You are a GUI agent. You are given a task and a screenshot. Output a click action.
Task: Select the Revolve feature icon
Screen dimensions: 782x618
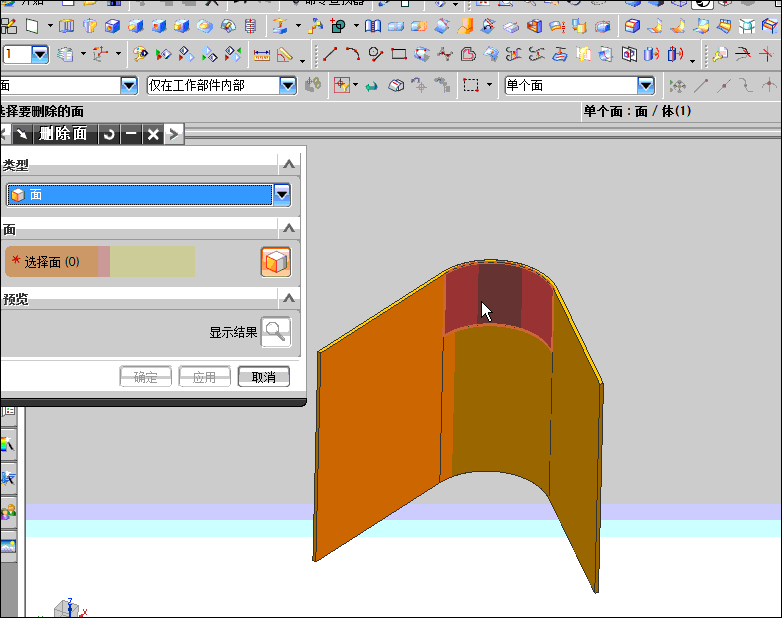(90, 26)
